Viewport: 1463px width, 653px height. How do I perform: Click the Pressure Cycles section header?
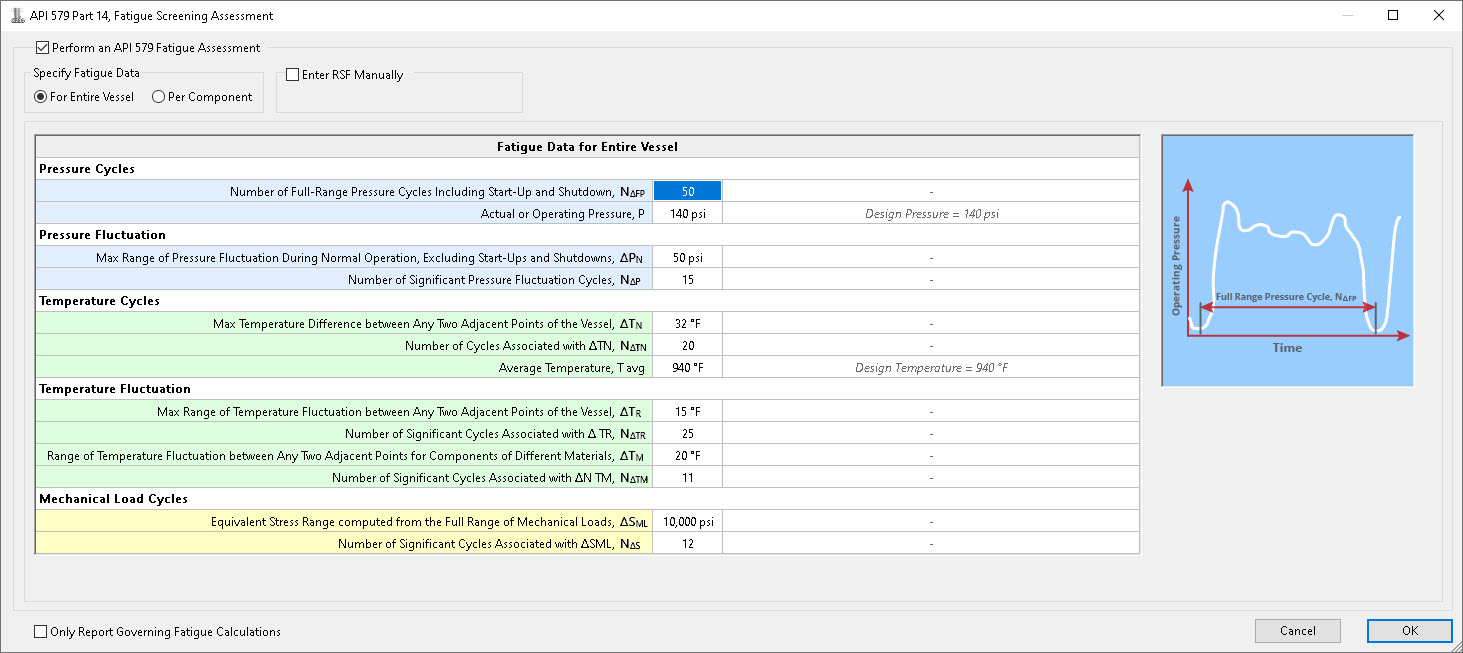tap(587, 169)
